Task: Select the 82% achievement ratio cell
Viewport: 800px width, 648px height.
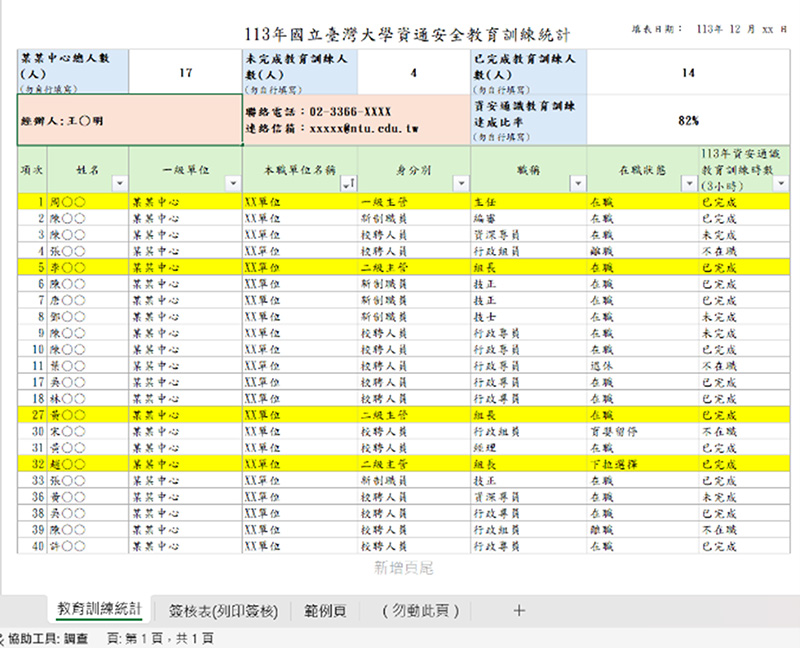Action: pos(688,120)
